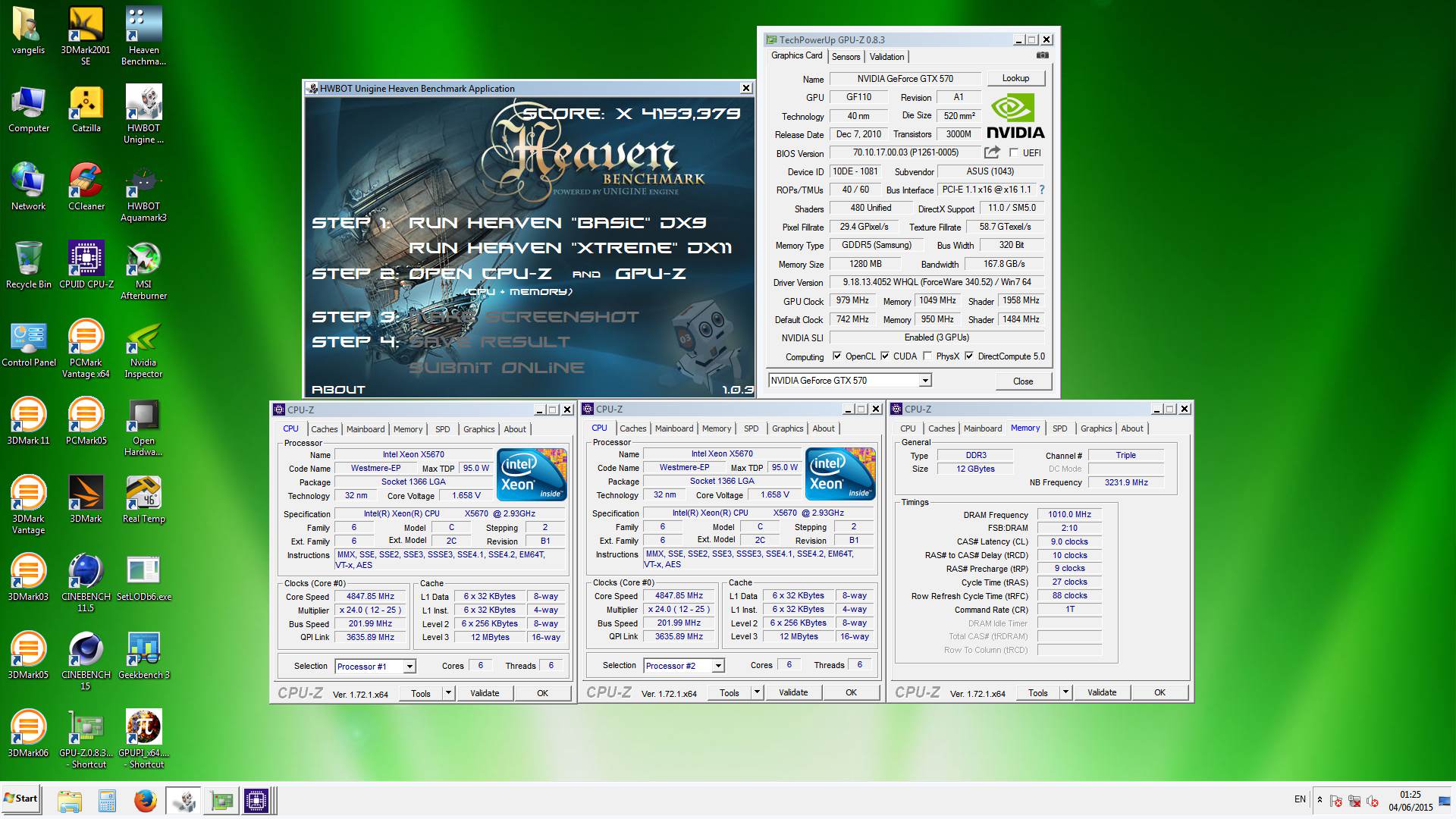1456x819 pixels.
Task: Expand Tools dropdown arrow in Memory CPU-Z window
Action: tap(1065, 692)
